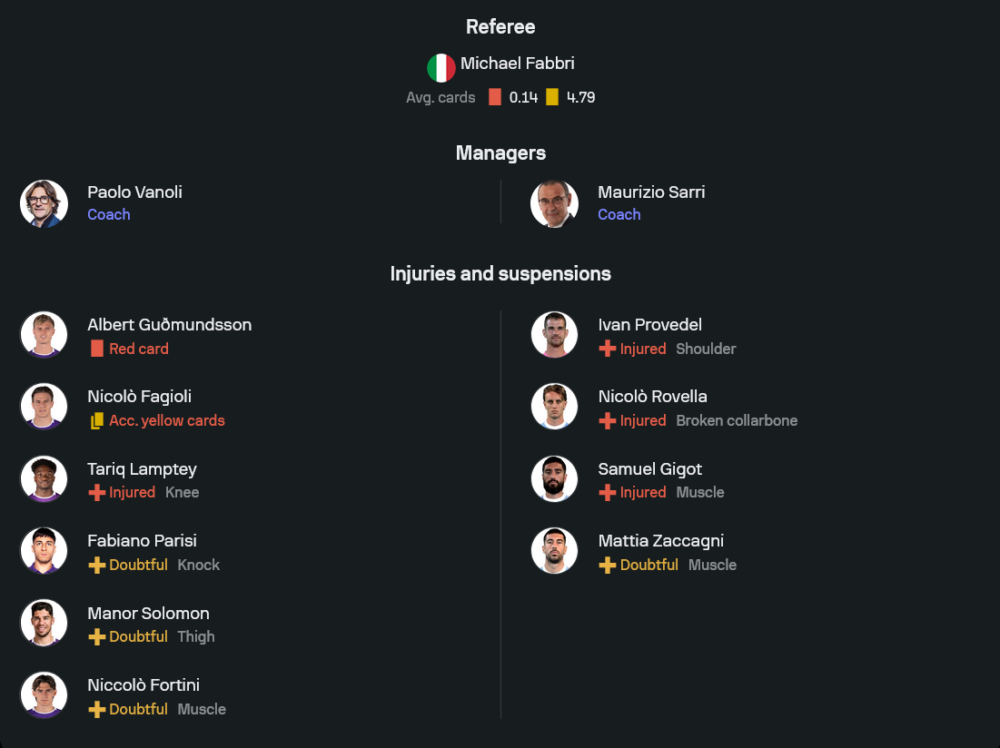Click the yellow doubtful cross for Fabiano Parisi
Screen dimensions: 1000x748
tap(97, 565)
